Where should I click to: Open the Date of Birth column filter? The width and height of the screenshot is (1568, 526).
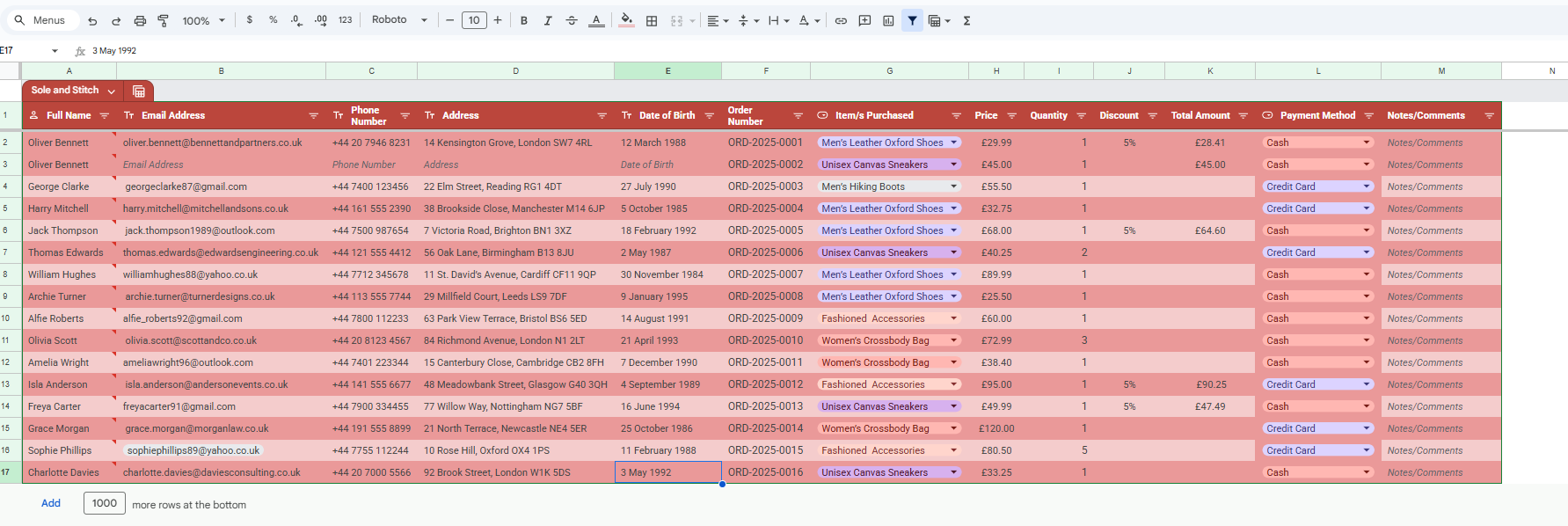[x=709, y=115]
